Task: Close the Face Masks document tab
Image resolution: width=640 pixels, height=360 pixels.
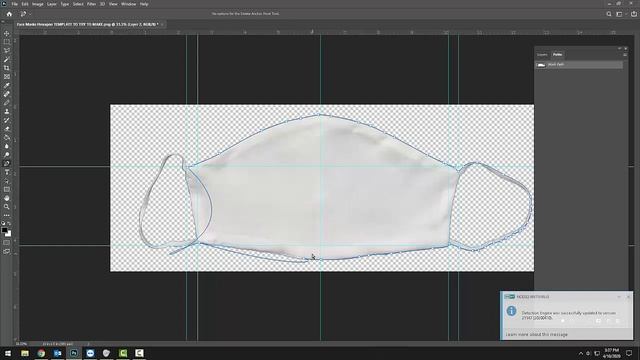Action: coord(162,24)
